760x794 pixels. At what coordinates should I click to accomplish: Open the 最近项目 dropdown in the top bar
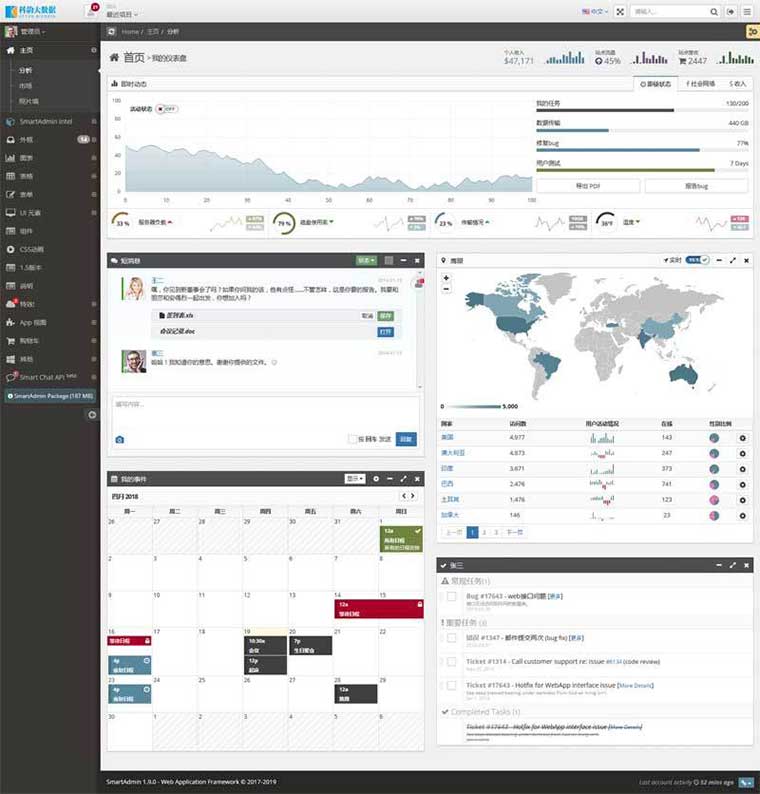pos(122,14)
